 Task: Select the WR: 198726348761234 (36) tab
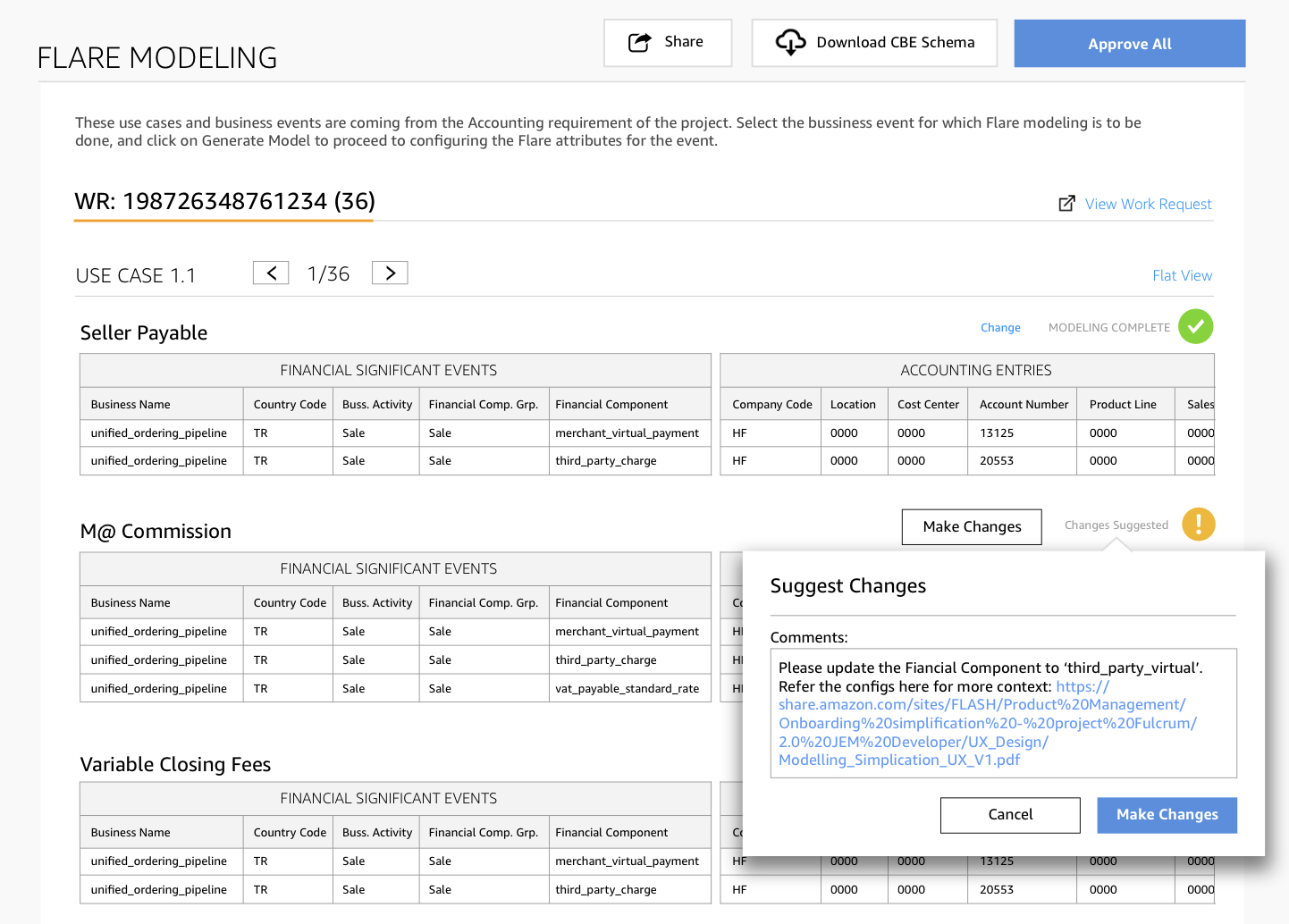[224, 201]
